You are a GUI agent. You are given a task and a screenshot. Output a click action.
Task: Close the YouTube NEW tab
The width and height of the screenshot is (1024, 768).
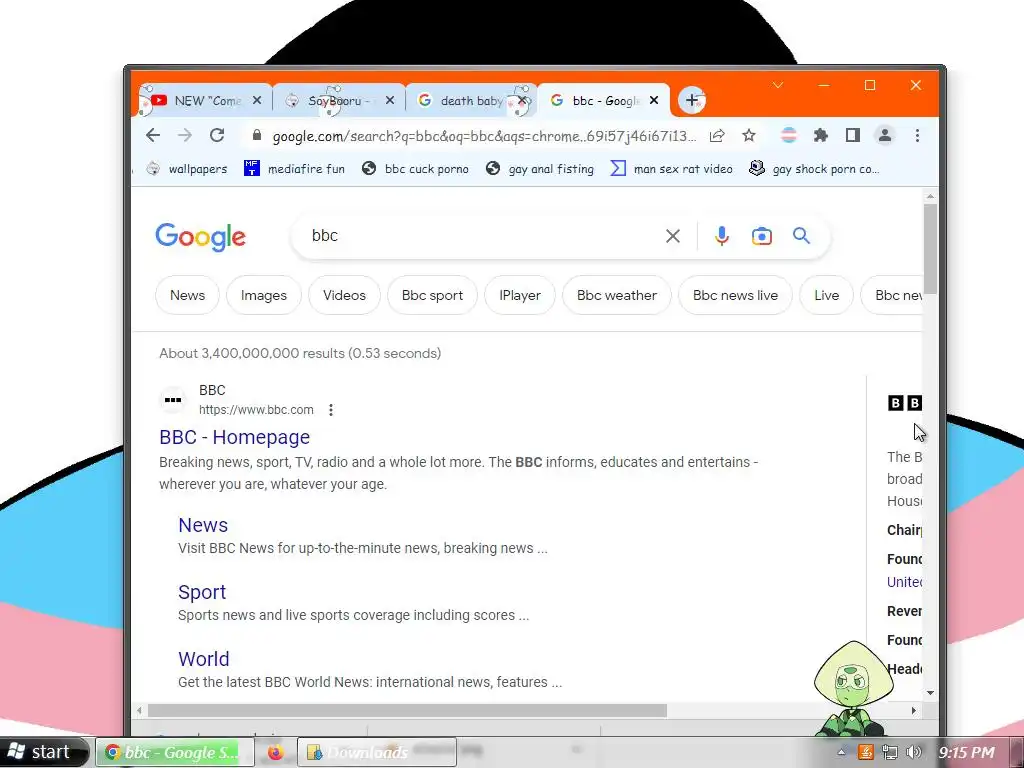coord(257,101)
